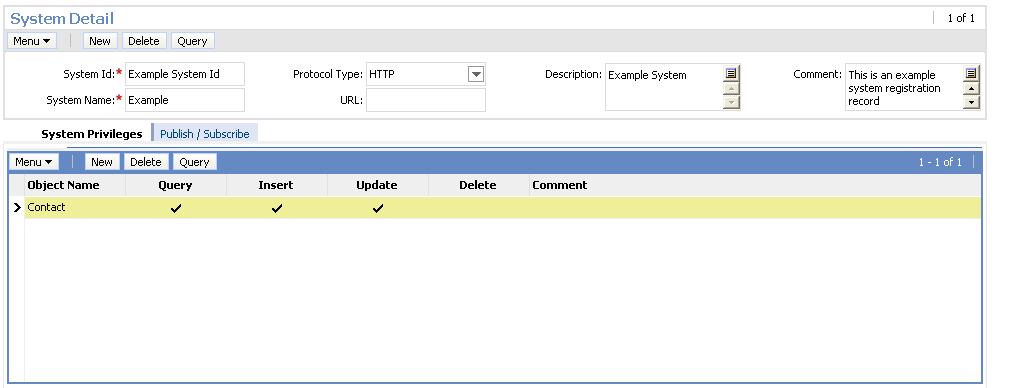Click the Comment text area
This screenshot has height=388, width=1012.
(904, 87)
